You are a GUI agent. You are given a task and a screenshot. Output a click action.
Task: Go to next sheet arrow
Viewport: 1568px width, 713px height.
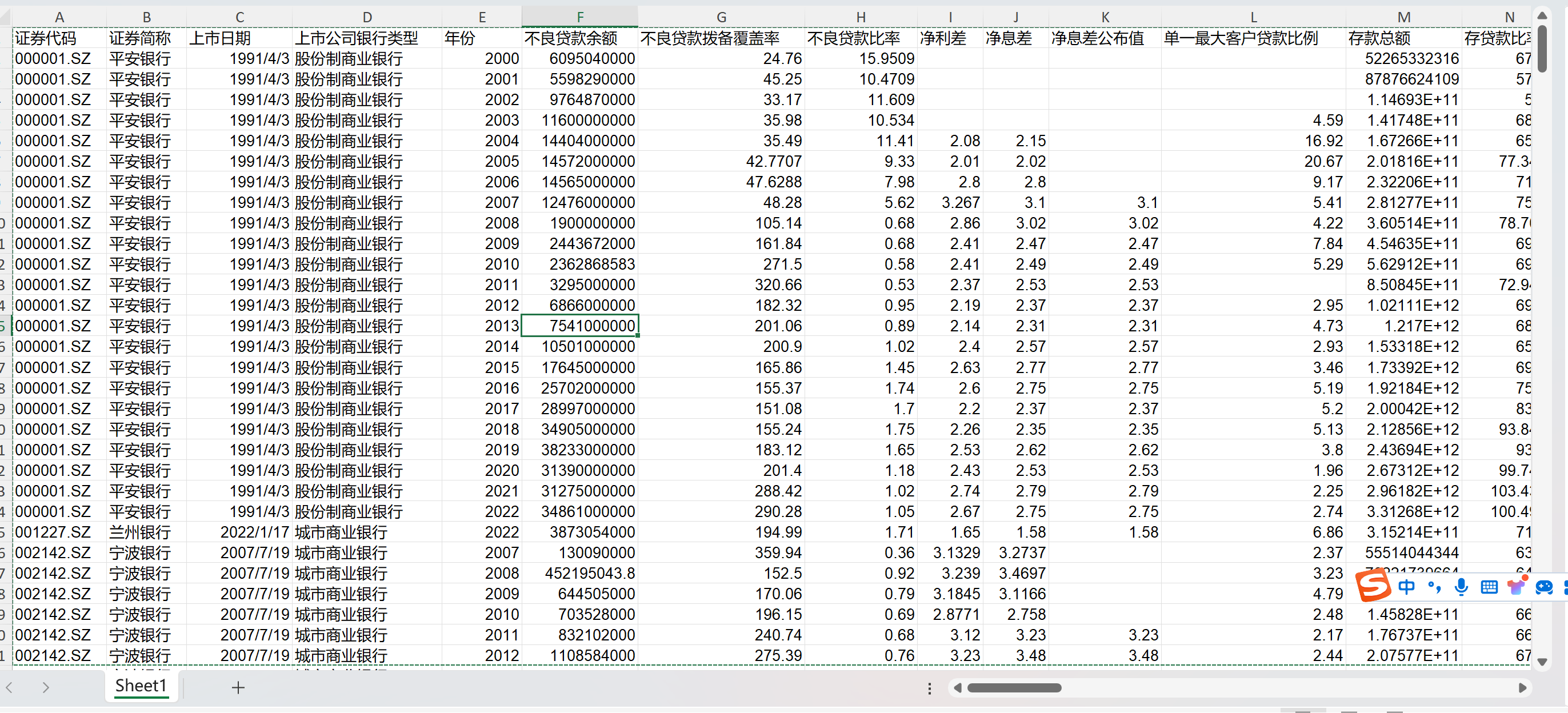(x=46, y=687)
